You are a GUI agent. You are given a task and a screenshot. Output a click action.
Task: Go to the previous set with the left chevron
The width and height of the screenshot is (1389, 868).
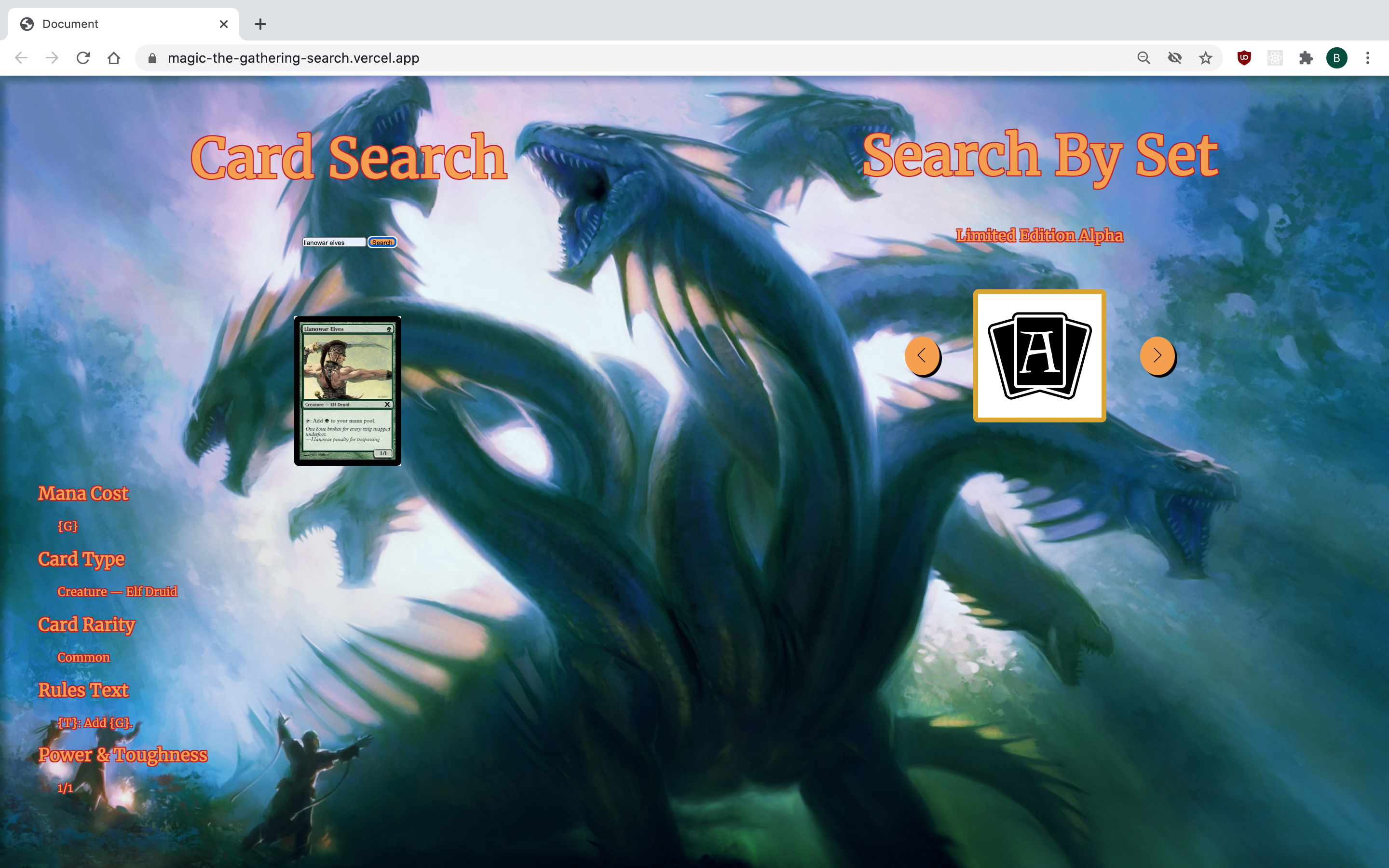pyautogui.click(x=923, y=356)
